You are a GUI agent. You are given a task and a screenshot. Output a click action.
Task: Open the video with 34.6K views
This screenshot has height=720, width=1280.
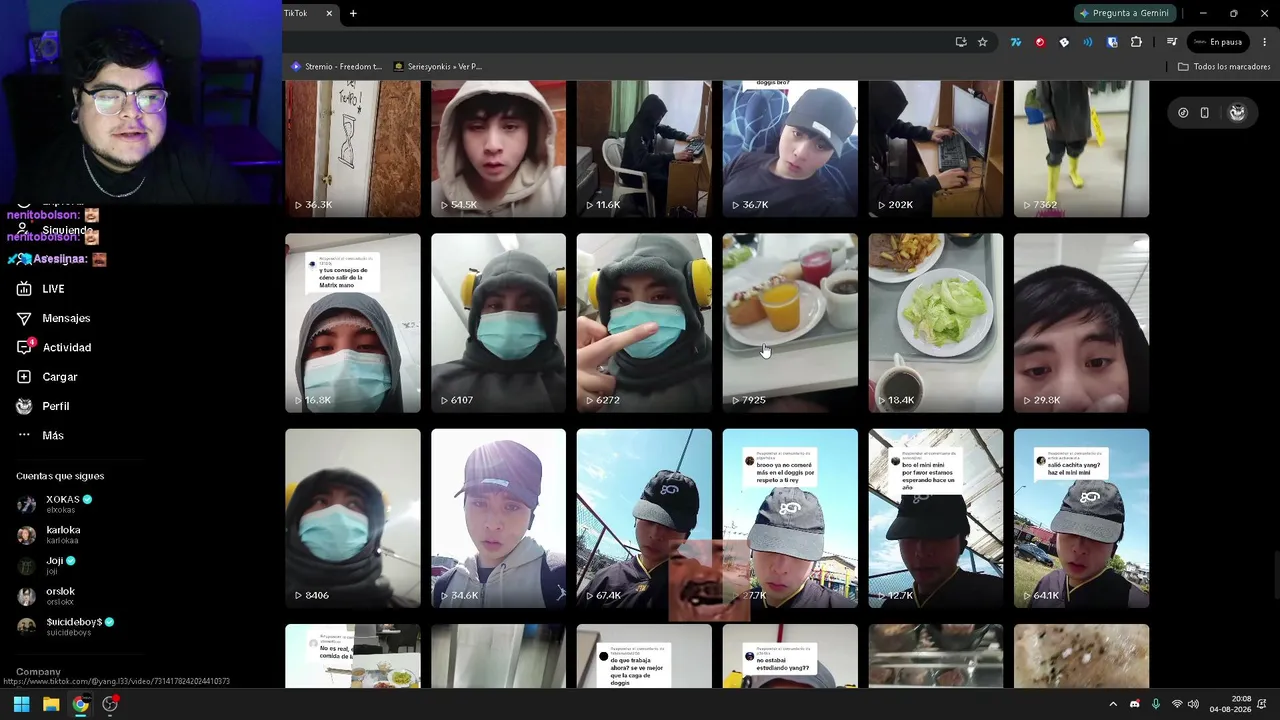498,518
